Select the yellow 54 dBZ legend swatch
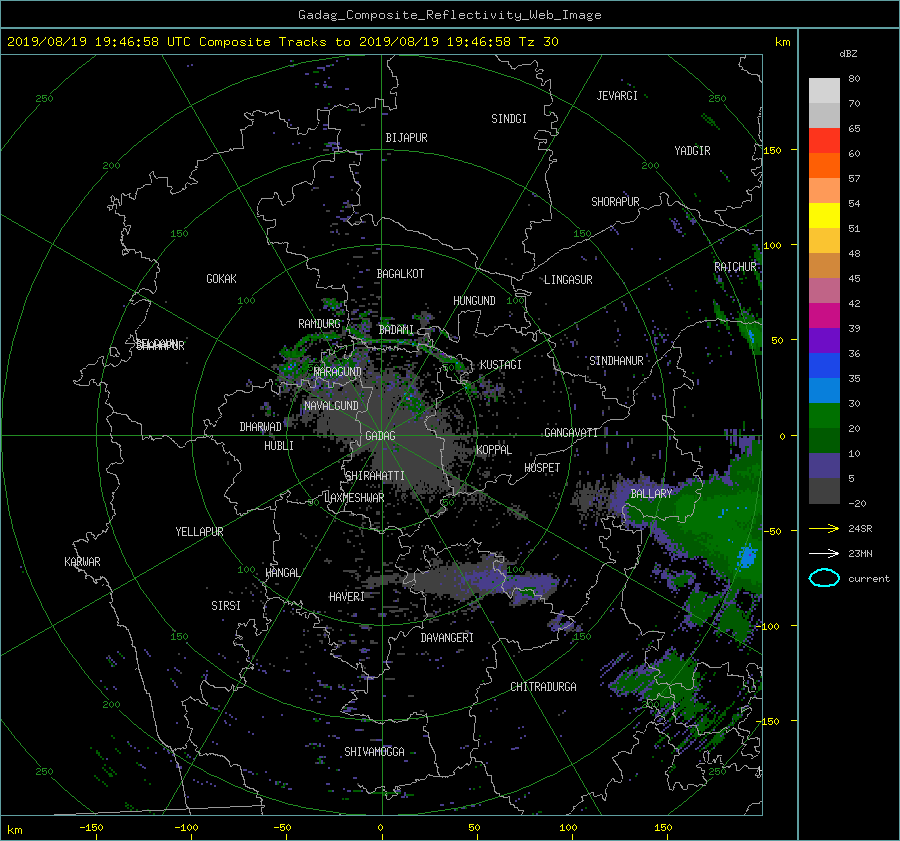The image size is (900, 841). (824, 215)
